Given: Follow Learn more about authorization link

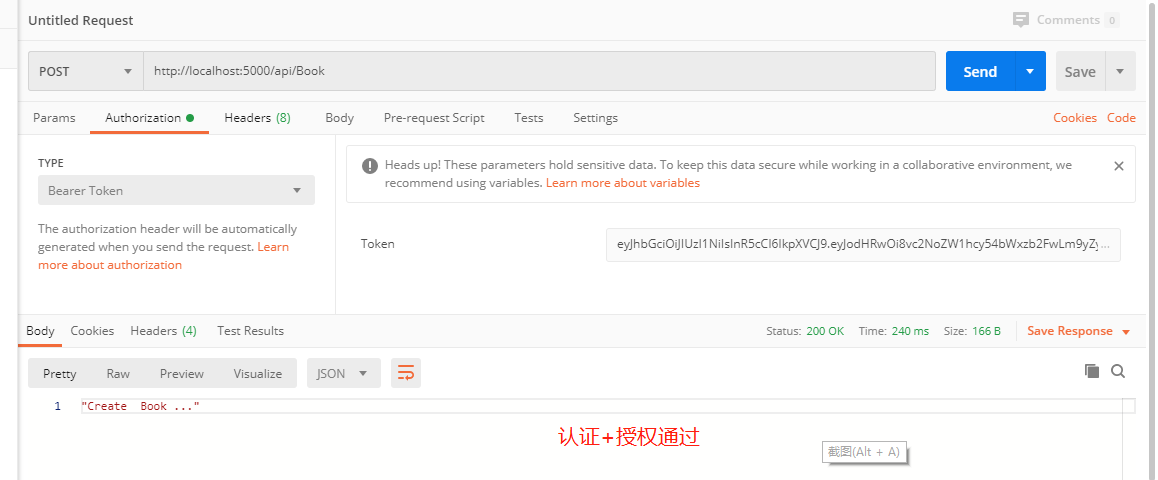Looking at the screenshot, I should 163,256.
